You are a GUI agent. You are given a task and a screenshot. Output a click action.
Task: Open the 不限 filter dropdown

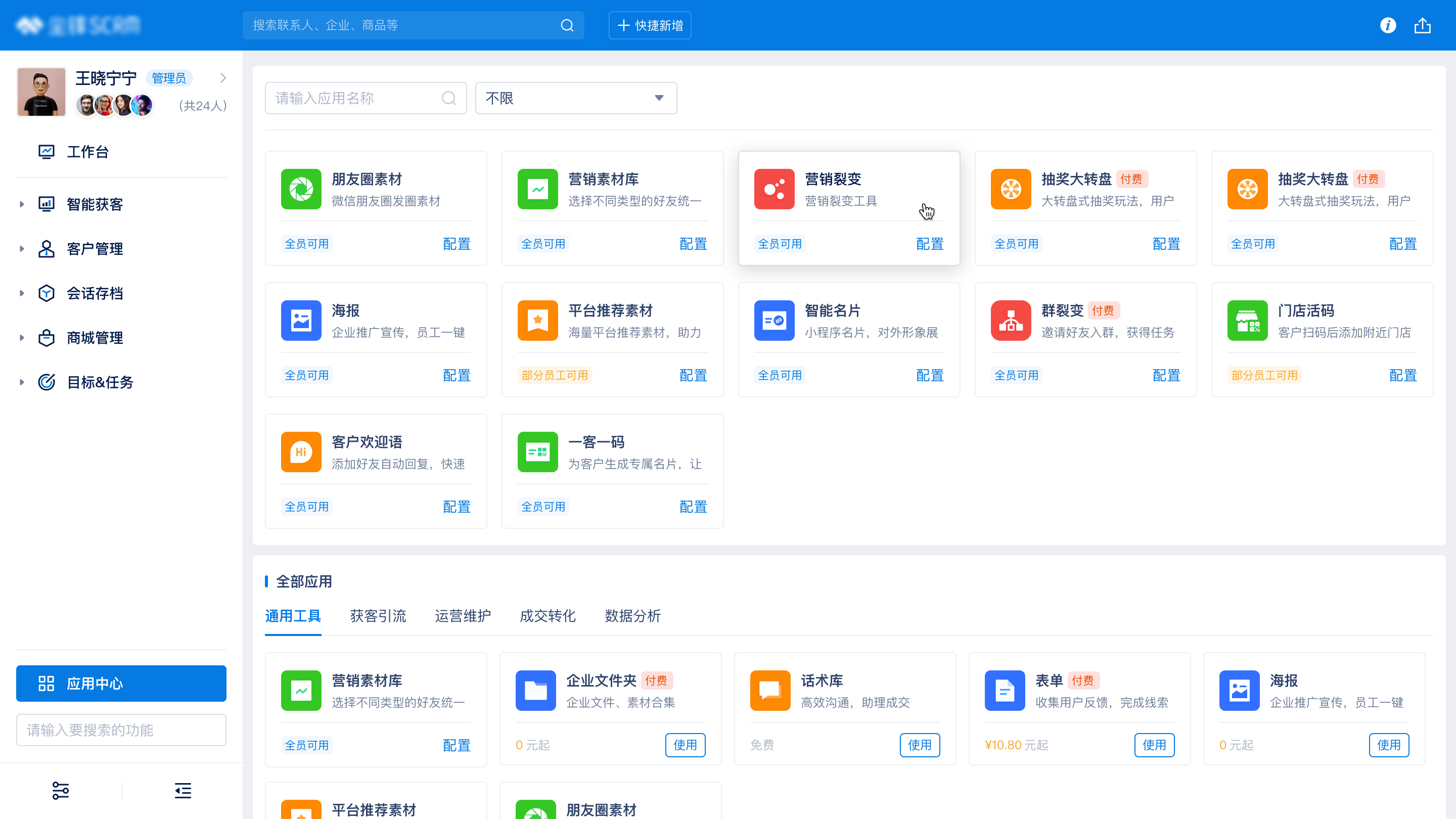pyautogui.click(x=575, y=98)
